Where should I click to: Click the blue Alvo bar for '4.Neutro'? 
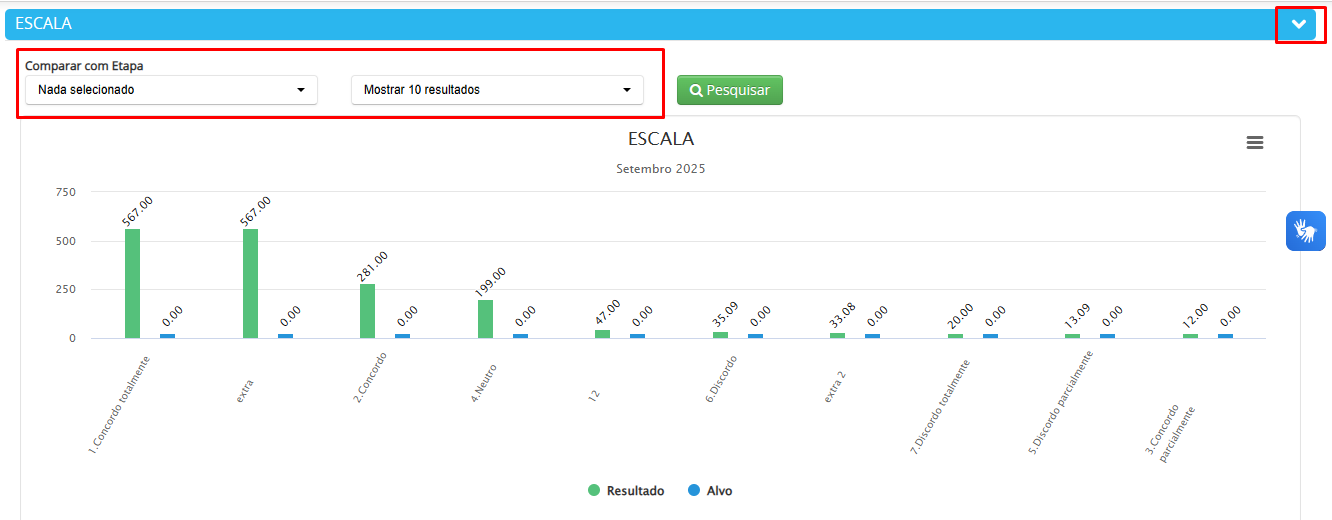pyautogui.click(x=520, y=336)
